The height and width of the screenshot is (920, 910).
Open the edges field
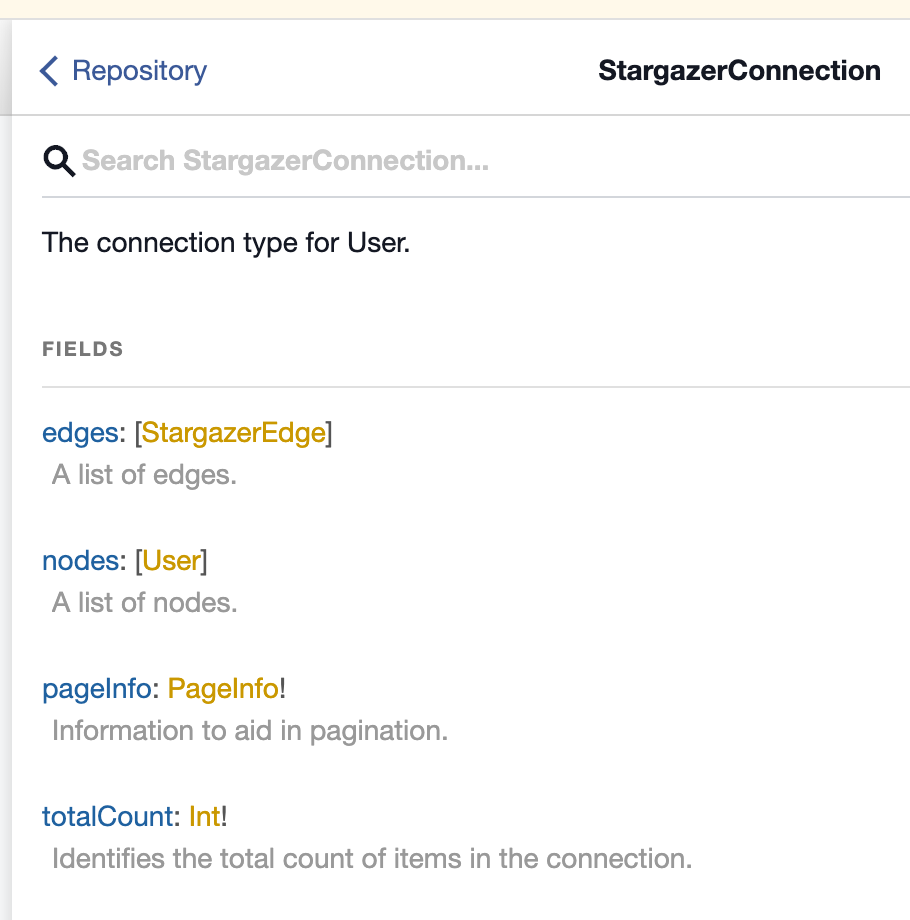click(x=80, y=433)
